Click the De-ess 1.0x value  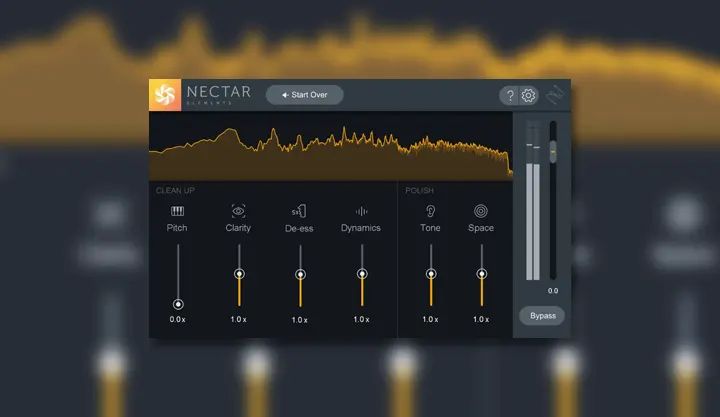(299, 320)
